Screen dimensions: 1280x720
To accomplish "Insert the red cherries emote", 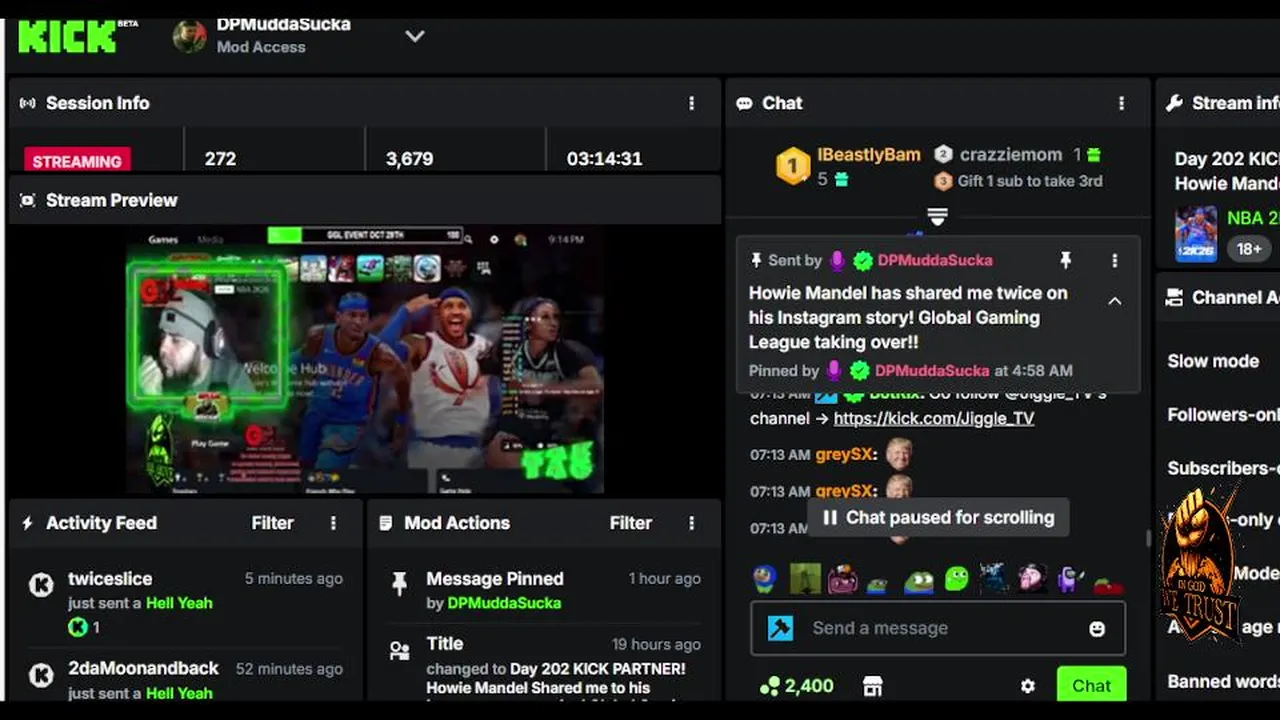I will pyautogui.click(x=1108, y=585).
